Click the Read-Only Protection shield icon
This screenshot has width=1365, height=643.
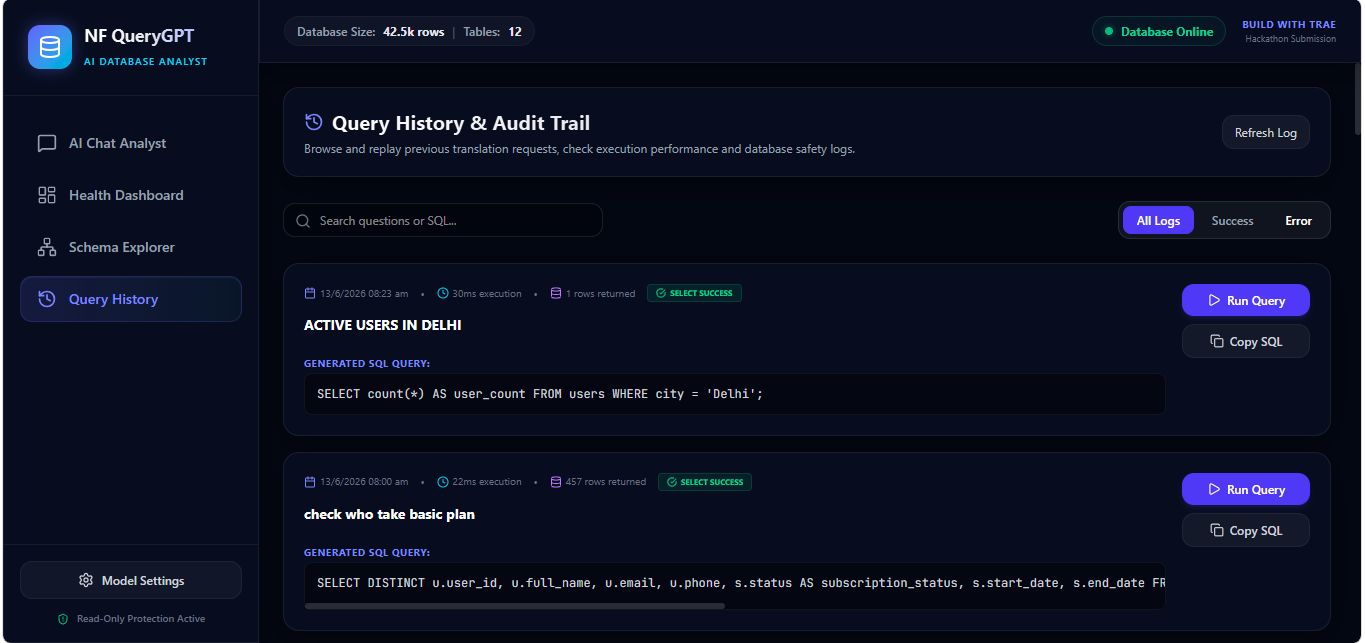pos(63,619)
